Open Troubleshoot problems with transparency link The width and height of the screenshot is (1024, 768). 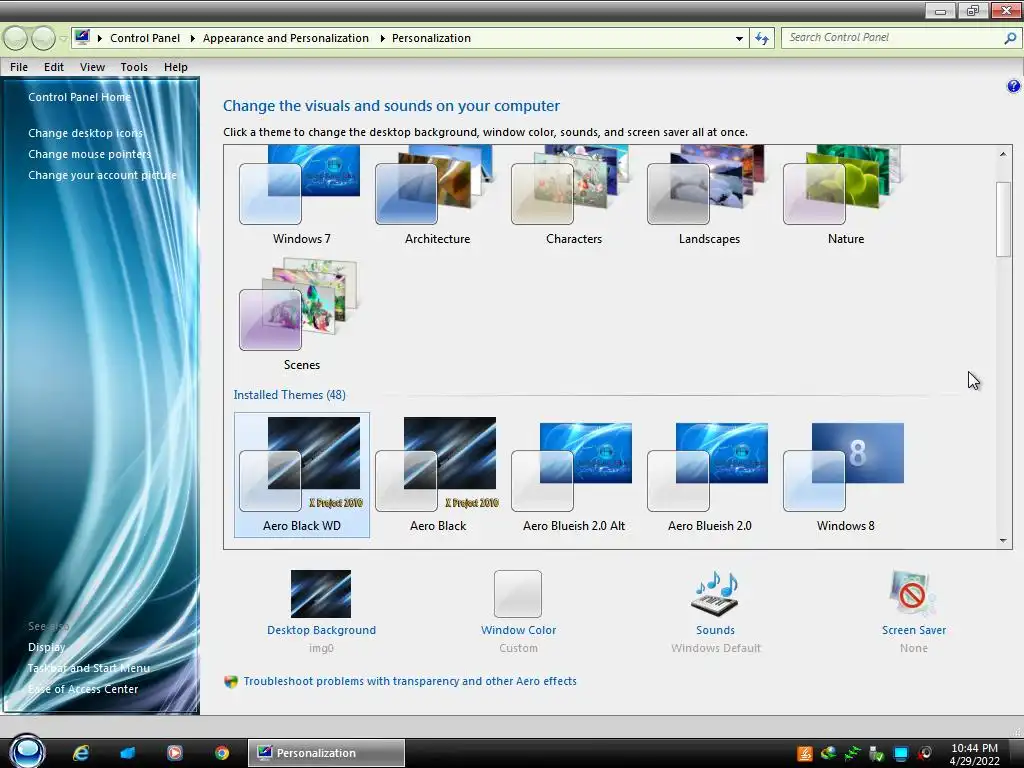click(409, 681)
